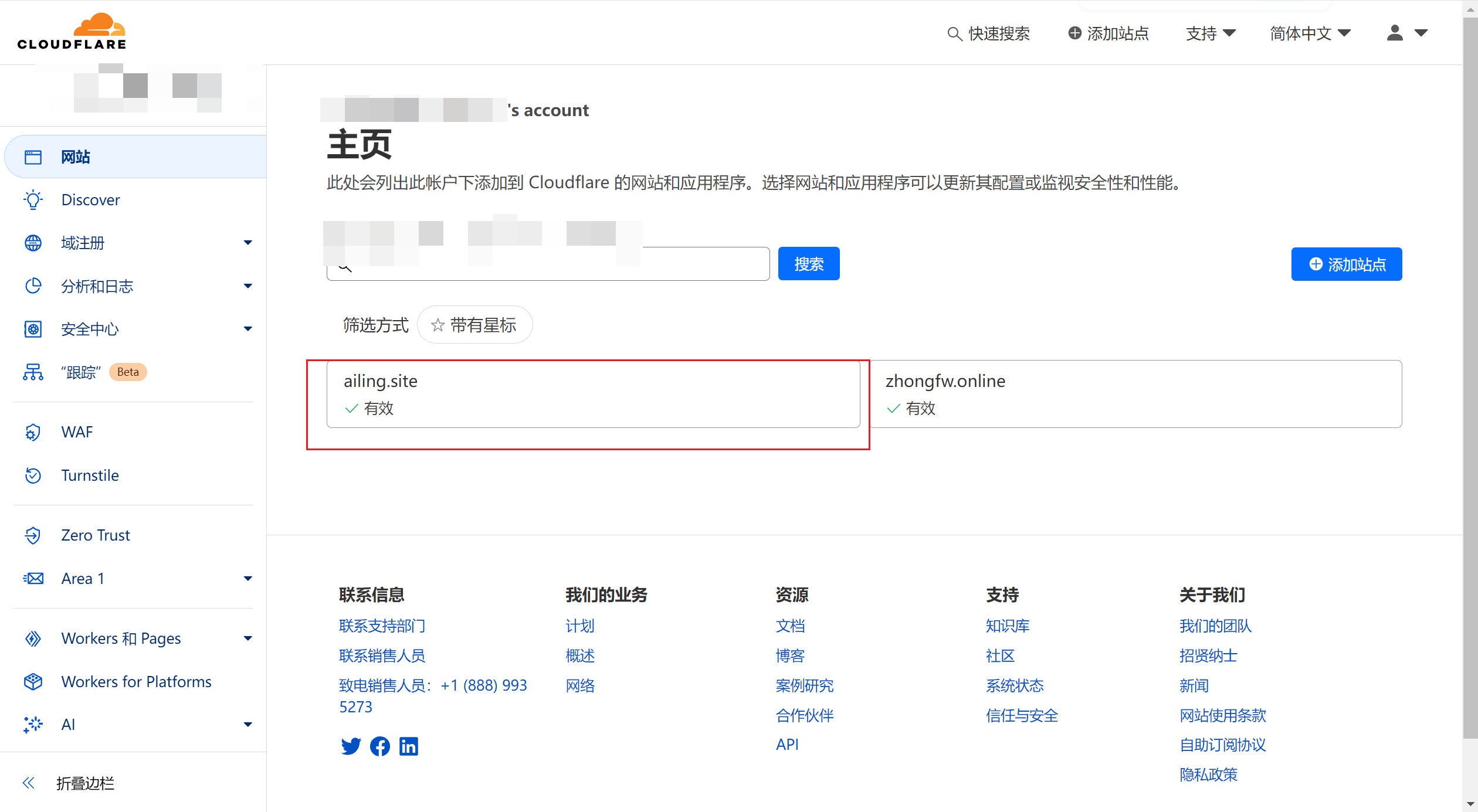Open the 简体中文 language dropdown
1478x812 pixels.
click(x=1310, y=33)
